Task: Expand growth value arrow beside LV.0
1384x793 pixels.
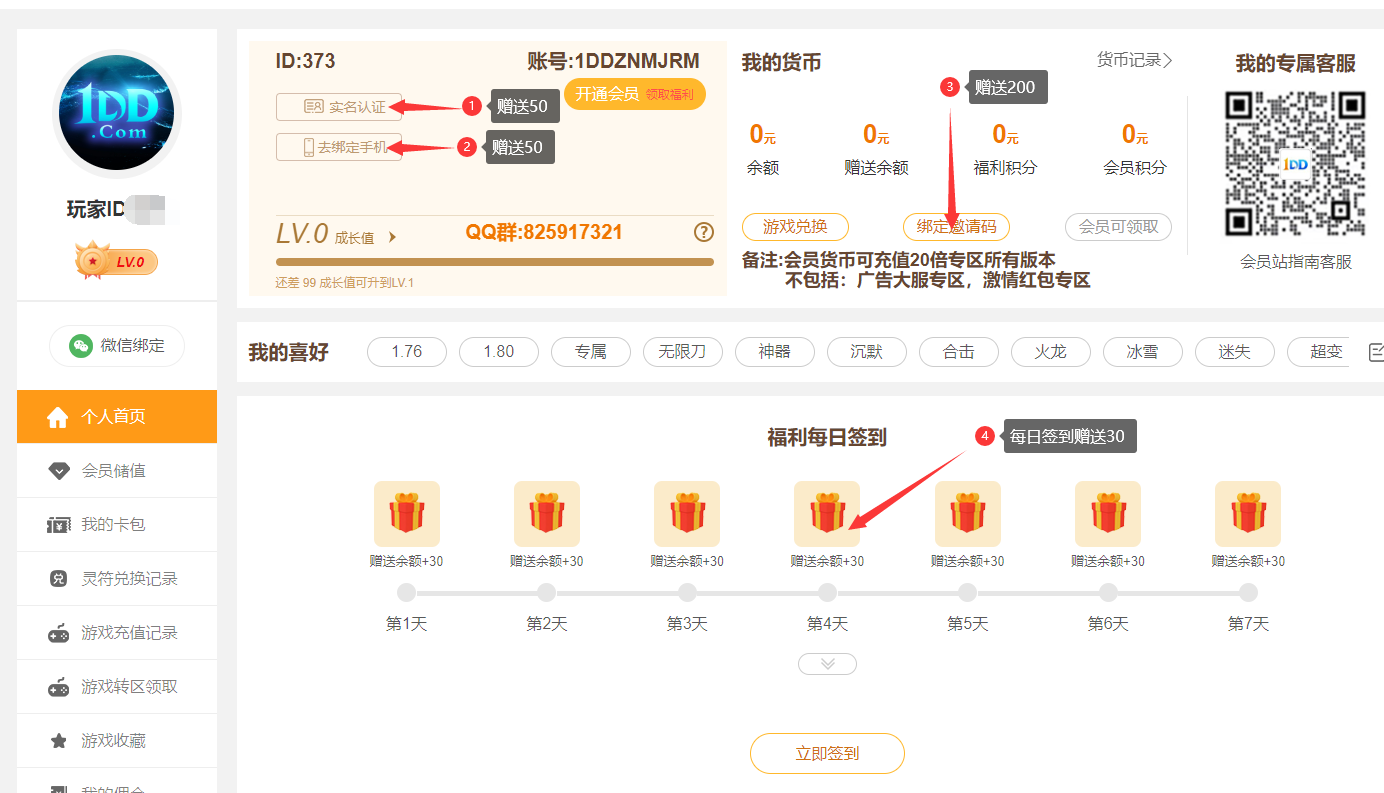Action: (x=392, y=238)
